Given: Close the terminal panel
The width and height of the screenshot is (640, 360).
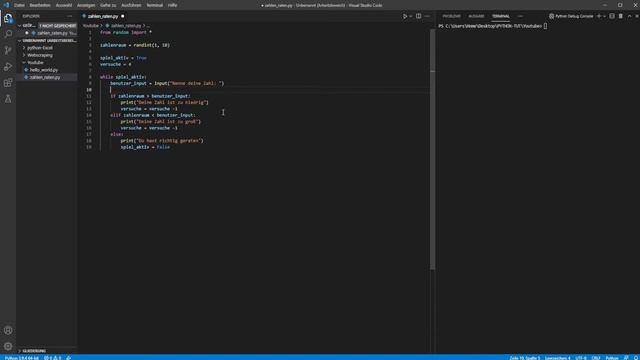Looking at the screenshot, I should [x=636, y=16].
